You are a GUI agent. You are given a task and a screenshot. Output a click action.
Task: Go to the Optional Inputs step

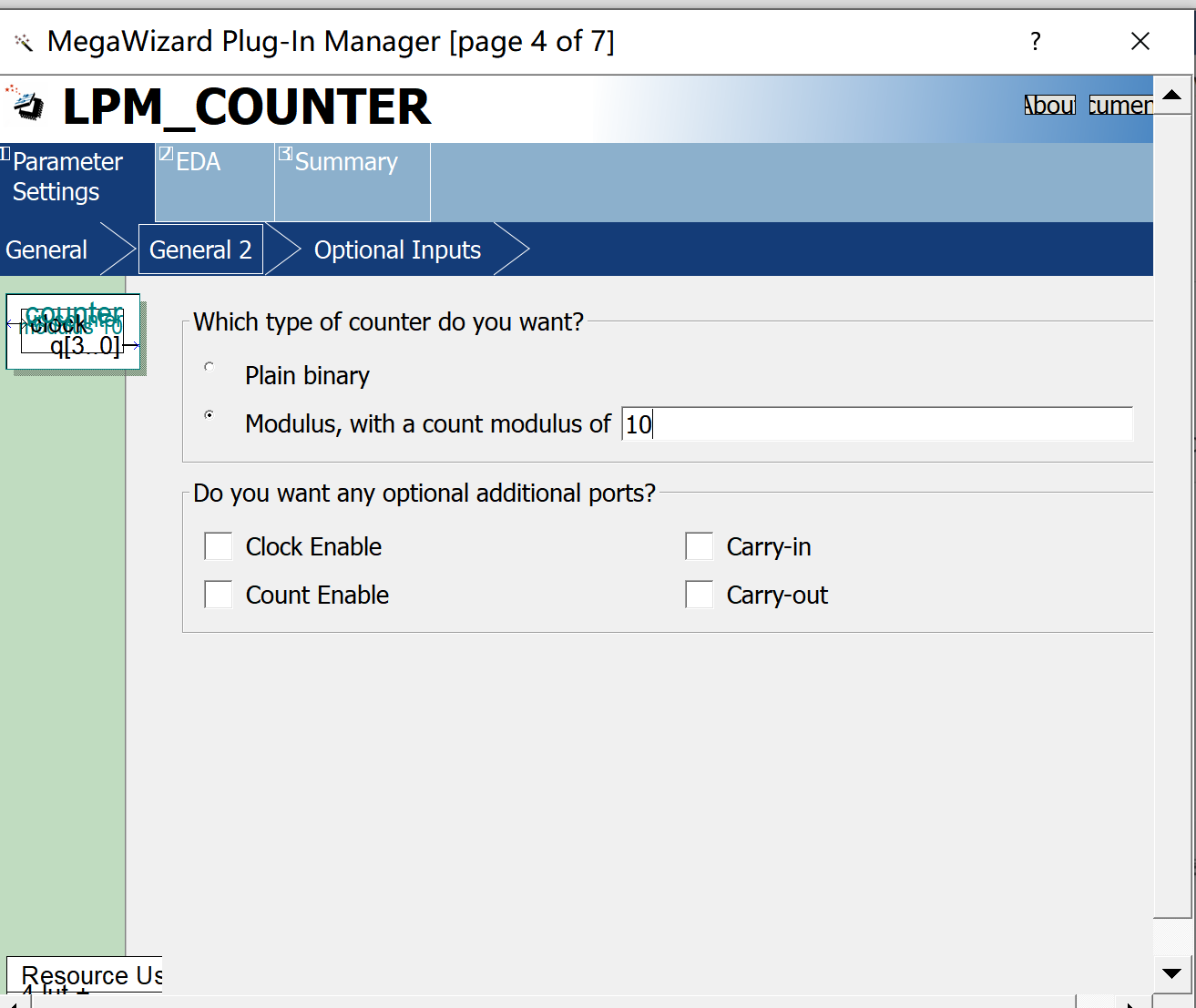pos(397,249)
